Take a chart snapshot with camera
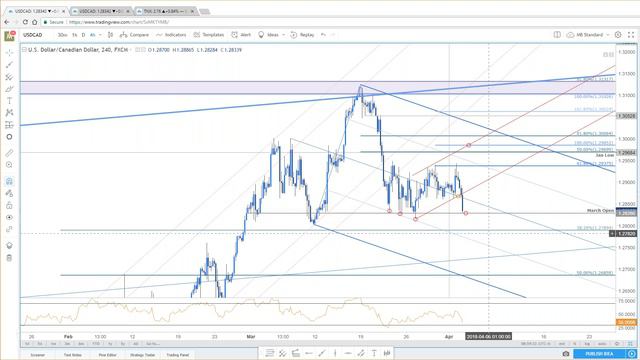This screenshot has width=640, height=360. coord(566,354)
